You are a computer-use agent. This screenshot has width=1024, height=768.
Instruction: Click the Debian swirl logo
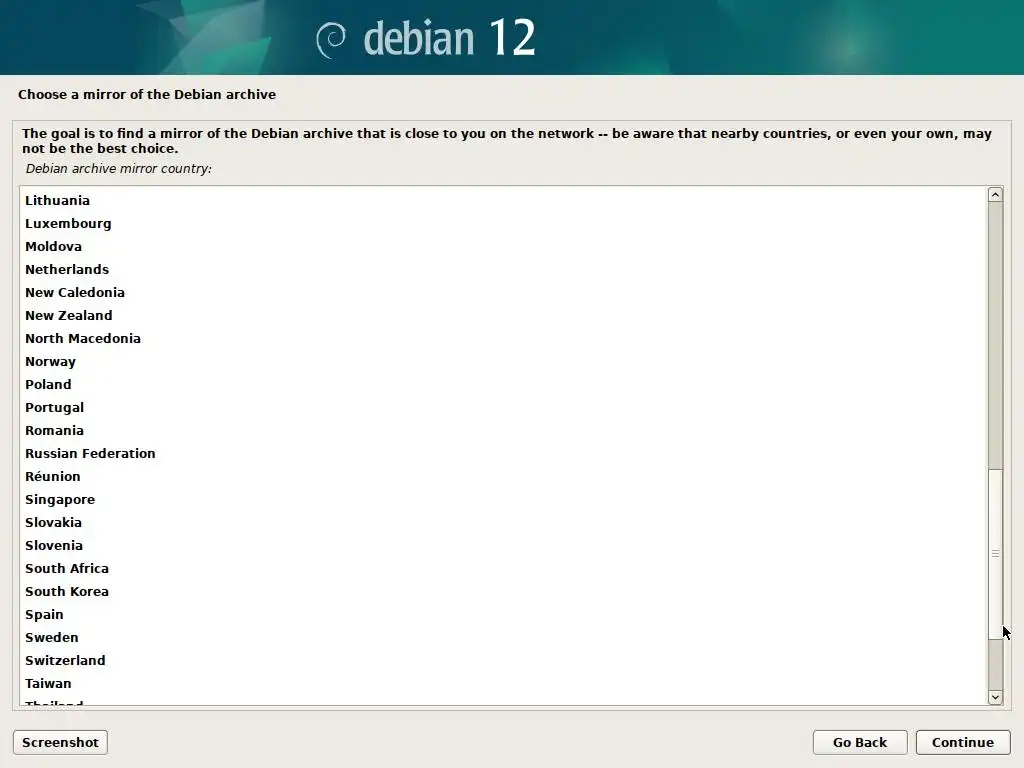tap(330, 40)
